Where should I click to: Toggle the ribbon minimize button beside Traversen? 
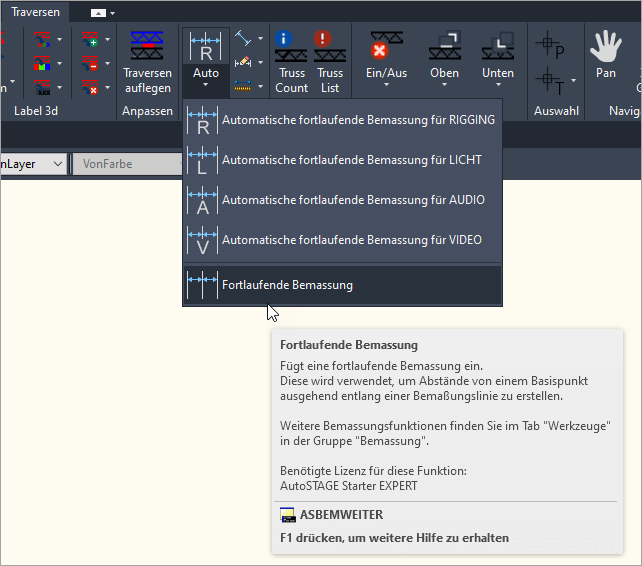[98, 13]
